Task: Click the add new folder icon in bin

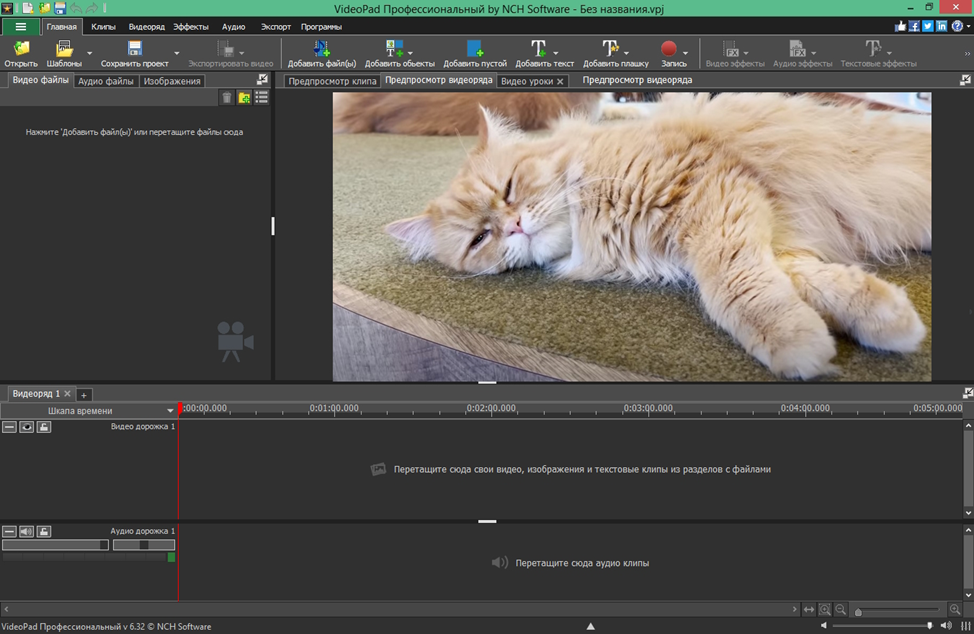Action: pos(244,97)
